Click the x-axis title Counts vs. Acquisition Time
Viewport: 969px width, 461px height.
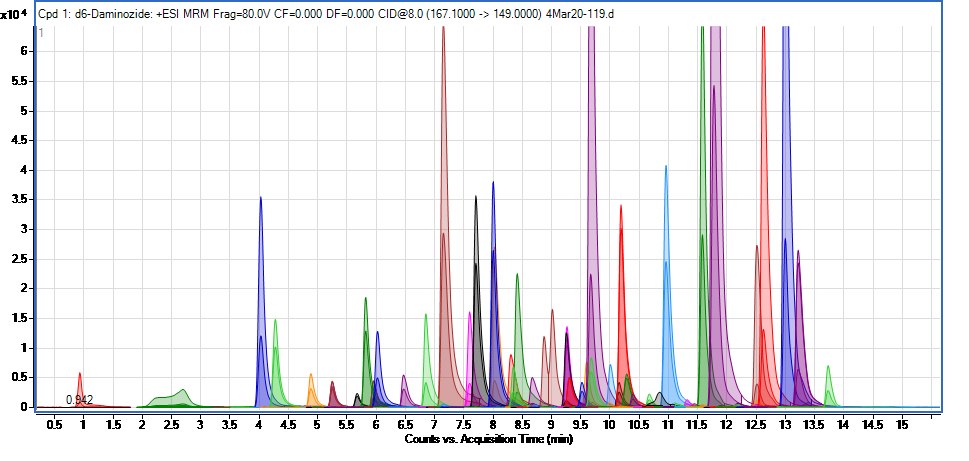coord(488,439)
